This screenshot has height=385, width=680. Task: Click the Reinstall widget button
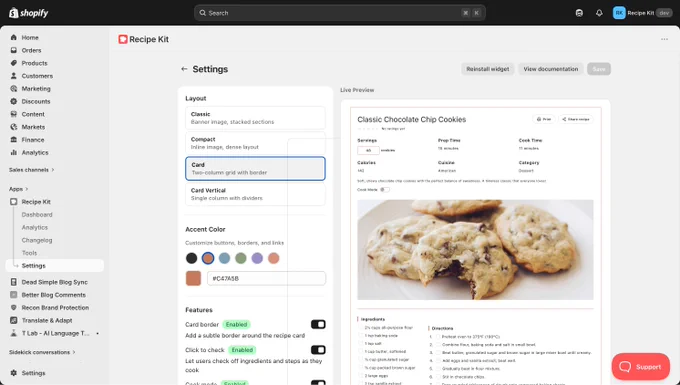[x=487, y=69]
